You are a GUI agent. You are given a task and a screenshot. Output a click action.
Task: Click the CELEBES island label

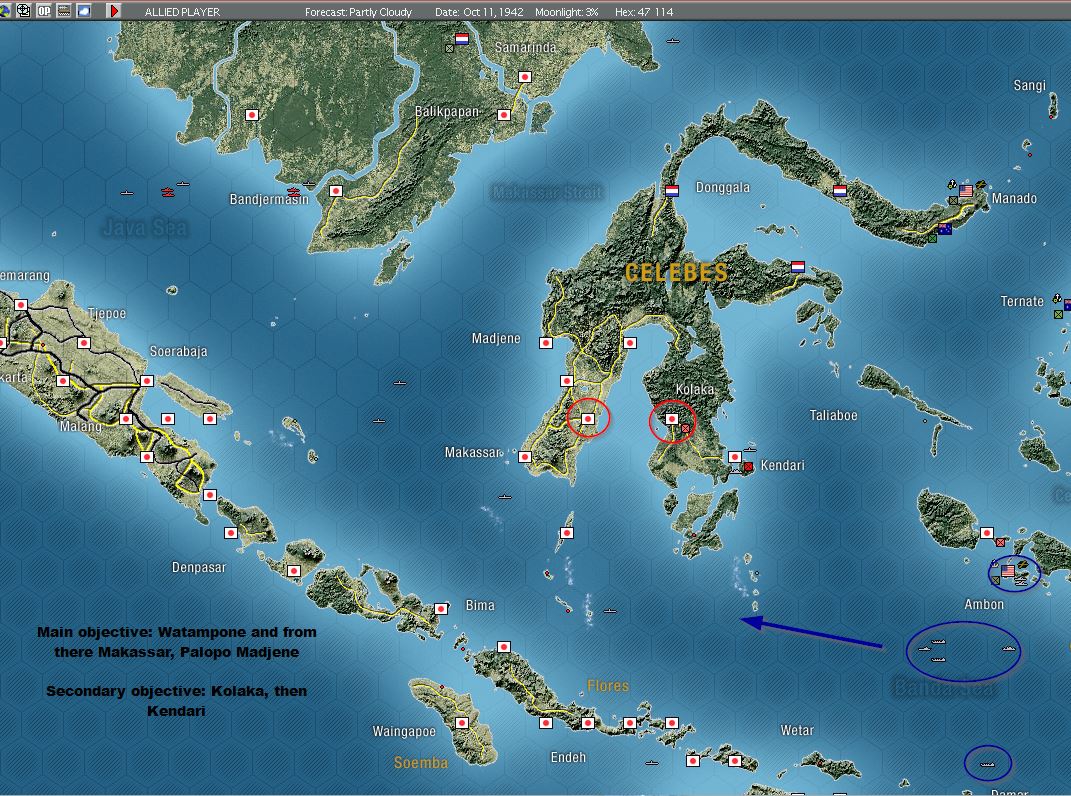676,273
